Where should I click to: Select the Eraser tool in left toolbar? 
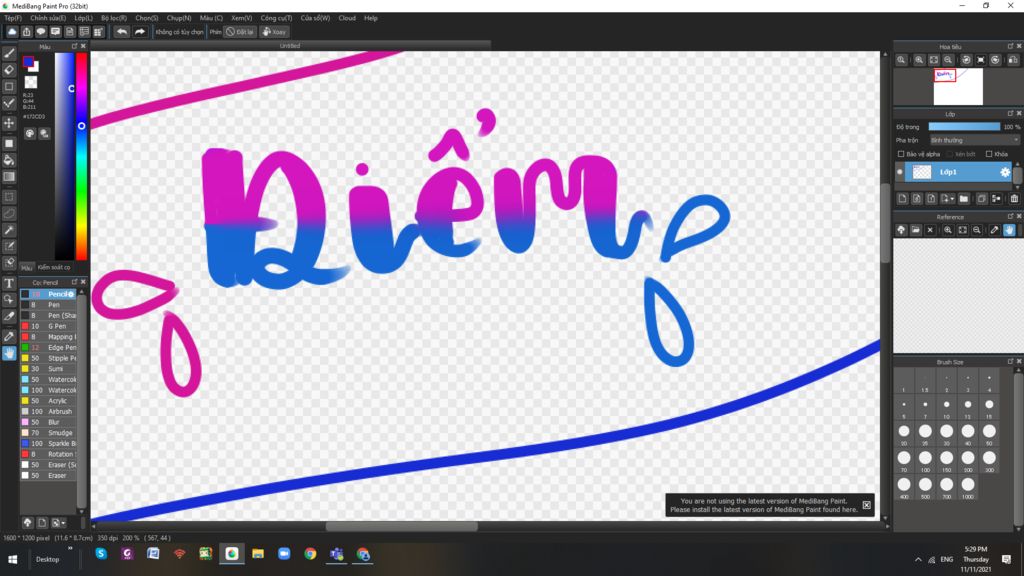[x=9, y=70]
